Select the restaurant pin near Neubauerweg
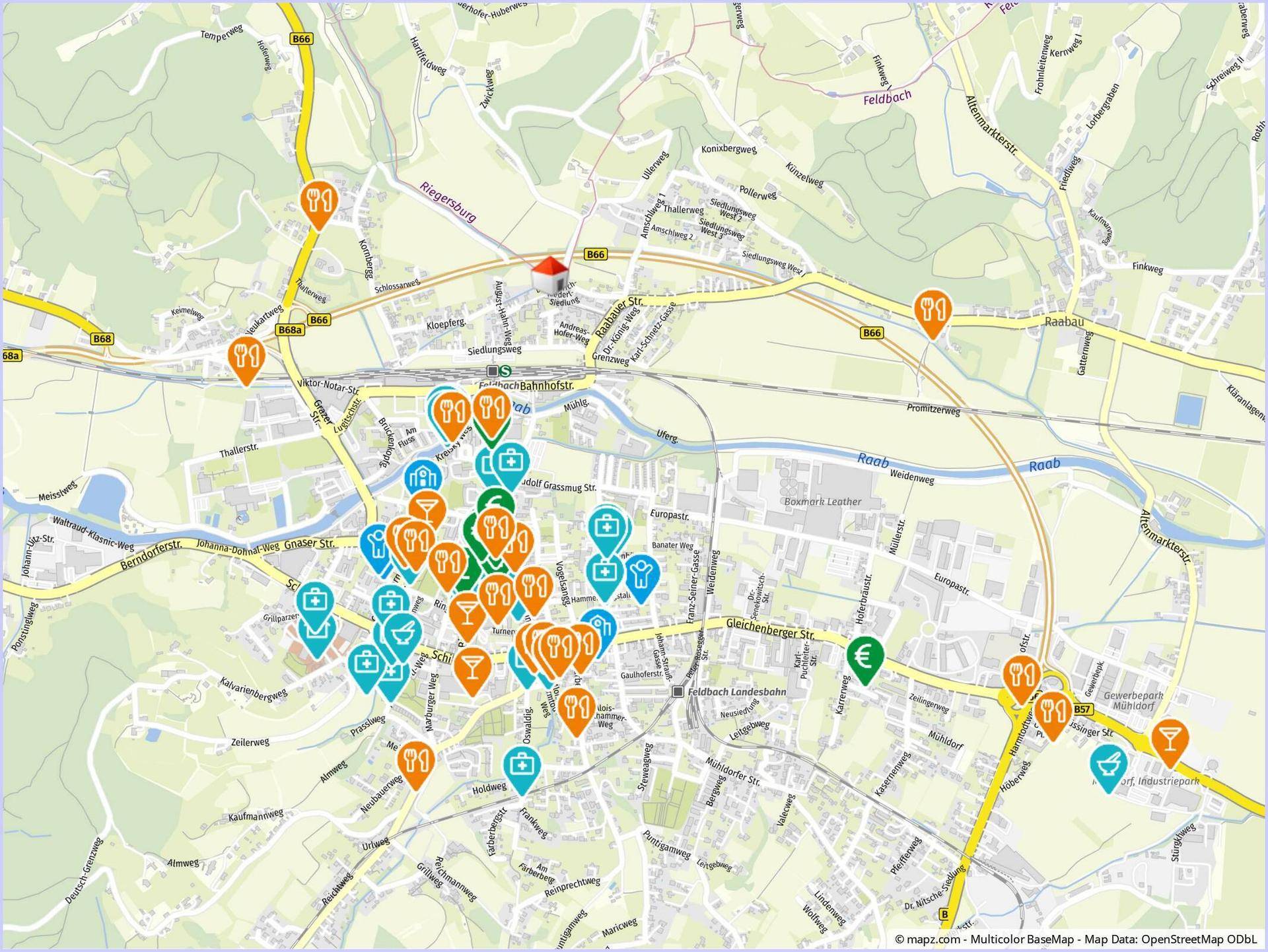This screenshot has height=952, width=1268. pyautogui.click(x=415, y=760)
